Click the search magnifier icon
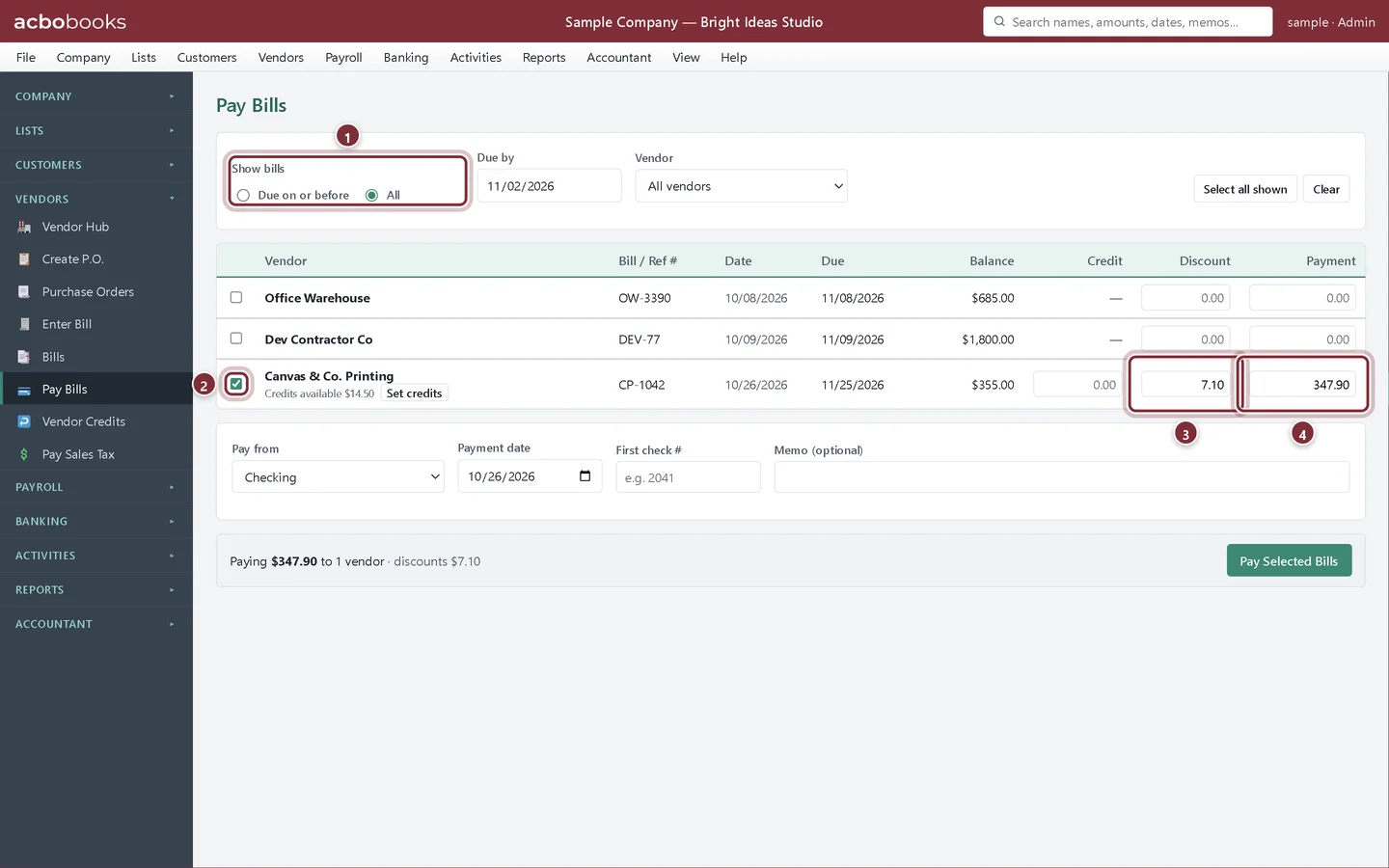The image size is (1389, 868). point(999,21)
